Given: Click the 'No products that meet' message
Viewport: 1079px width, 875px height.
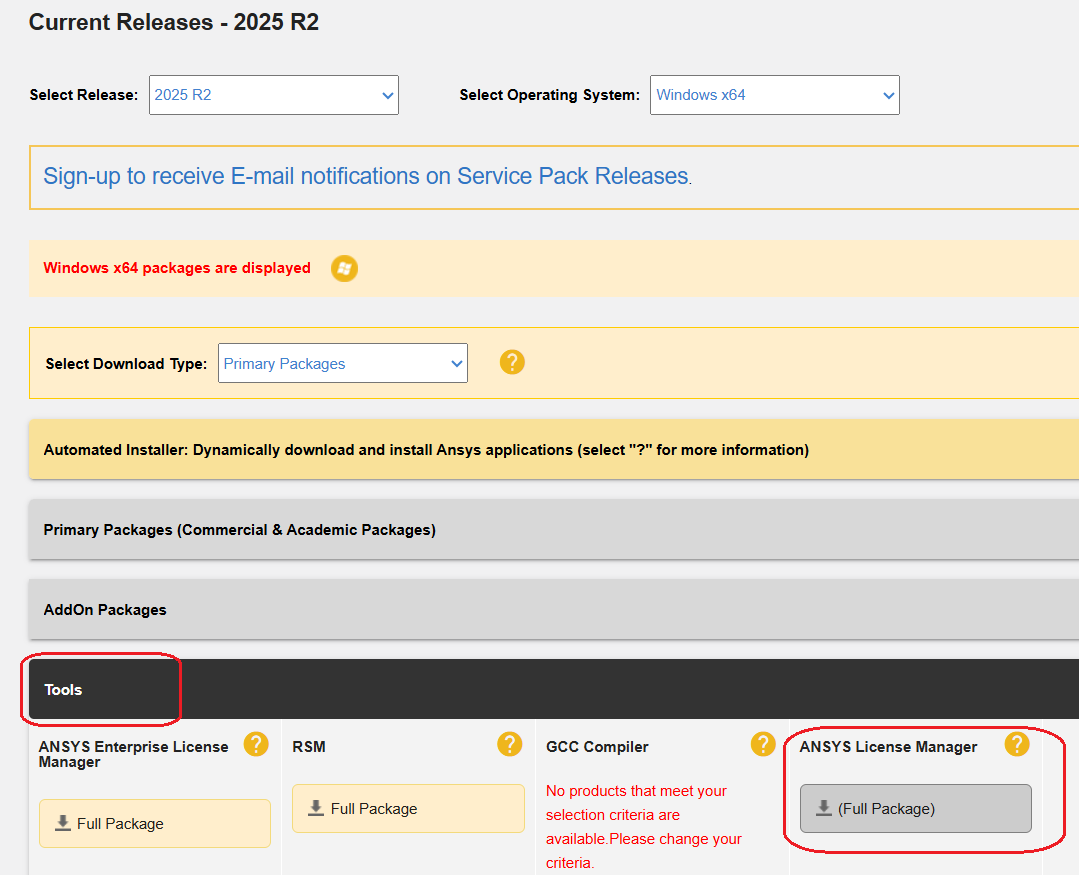Looking at the screenshot, I should click(x=643, y=827).
